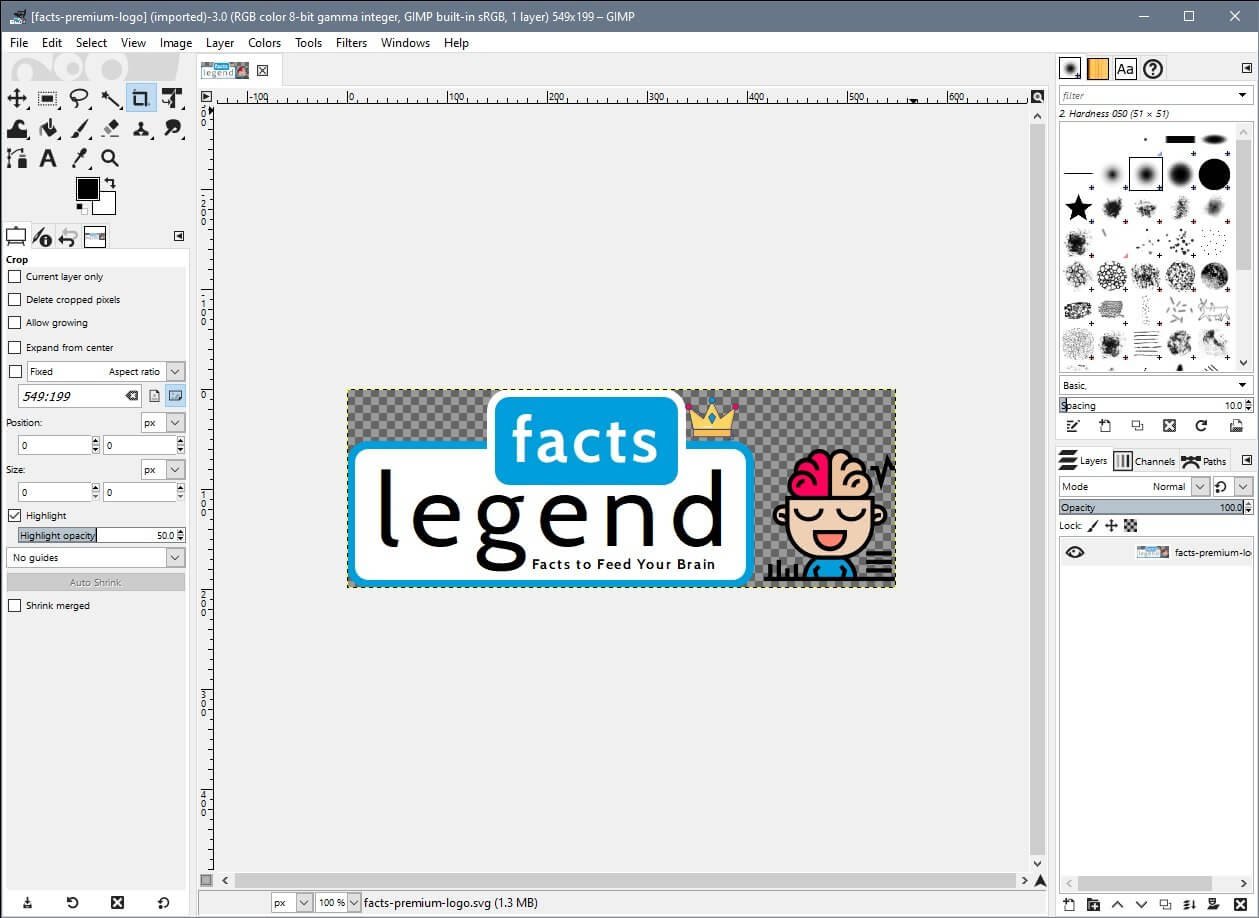
Task: Select the Paintbrush tool
Action: [79, 128]
